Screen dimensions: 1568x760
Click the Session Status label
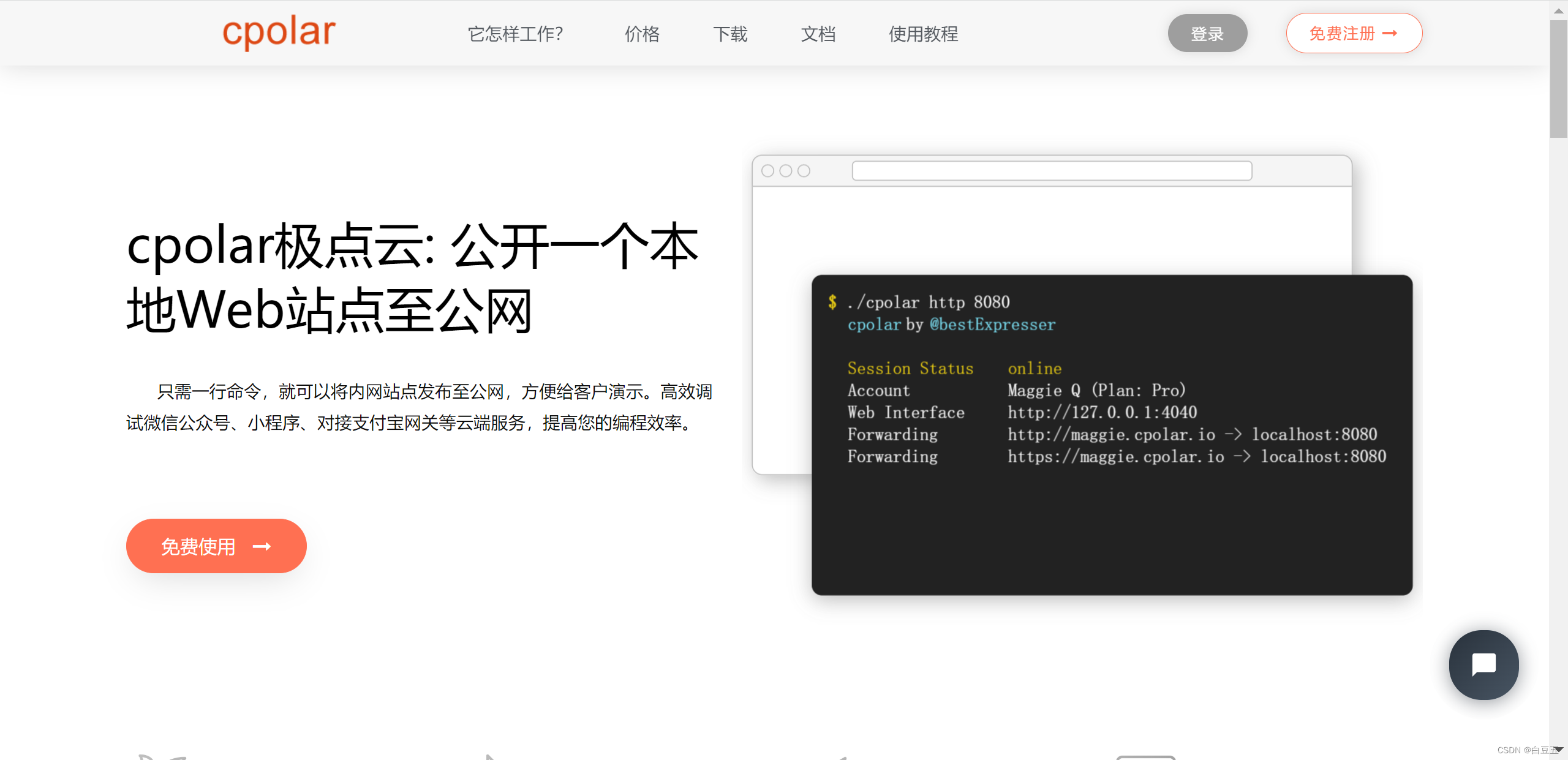[910, 368]
